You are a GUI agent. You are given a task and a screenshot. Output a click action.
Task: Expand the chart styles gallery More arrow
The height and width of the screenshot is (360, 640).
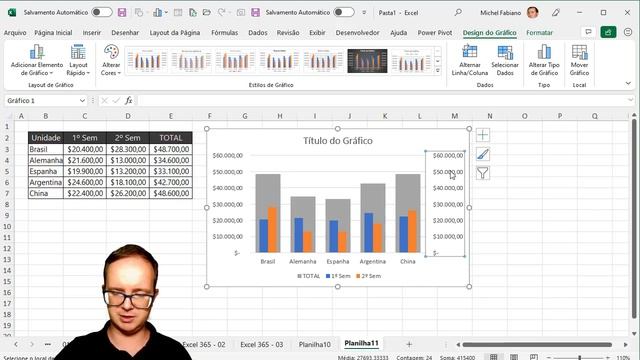(438, 71)
